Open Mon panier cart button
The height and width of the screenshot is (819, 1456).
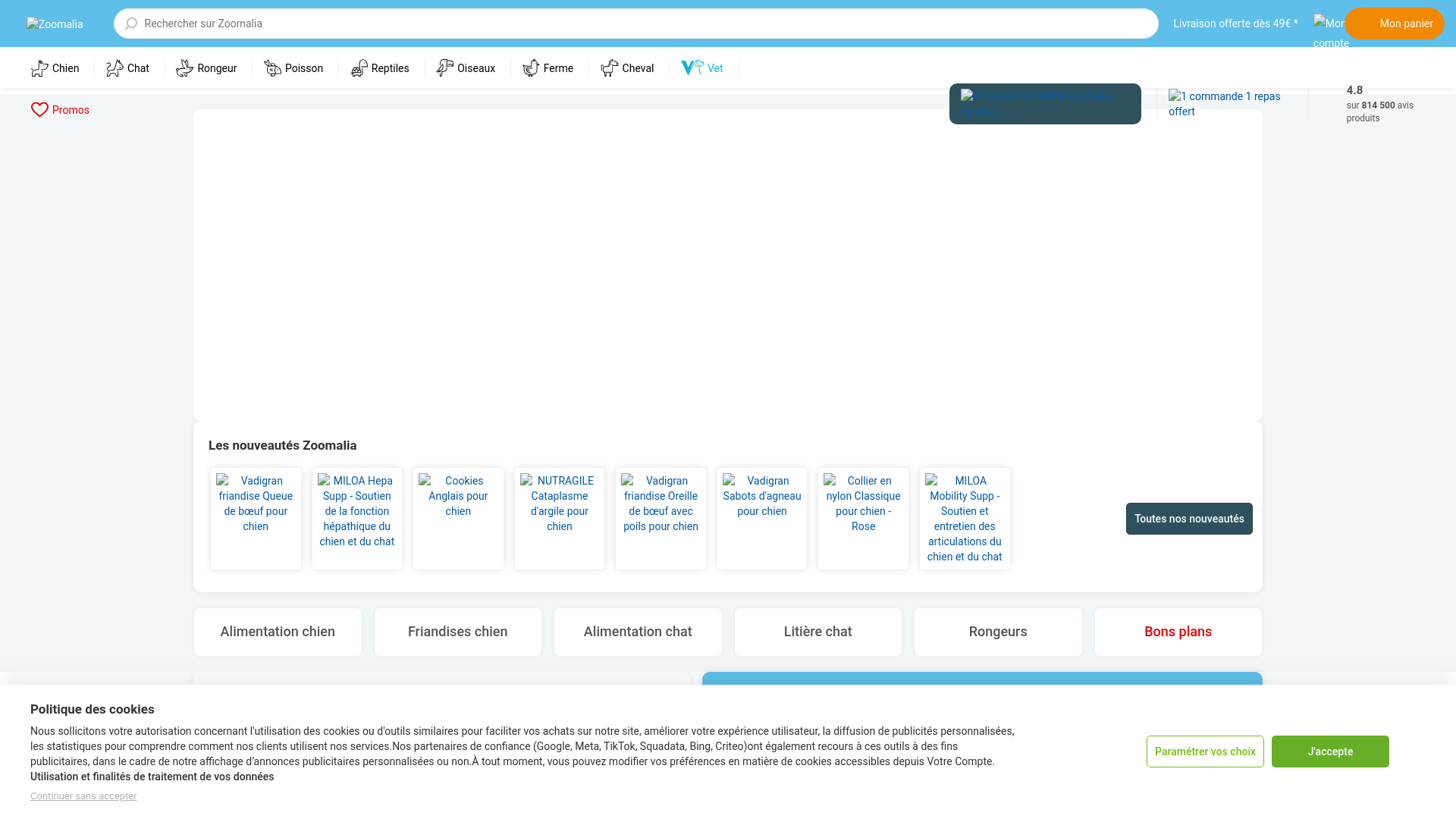(x=1395, y=24)
